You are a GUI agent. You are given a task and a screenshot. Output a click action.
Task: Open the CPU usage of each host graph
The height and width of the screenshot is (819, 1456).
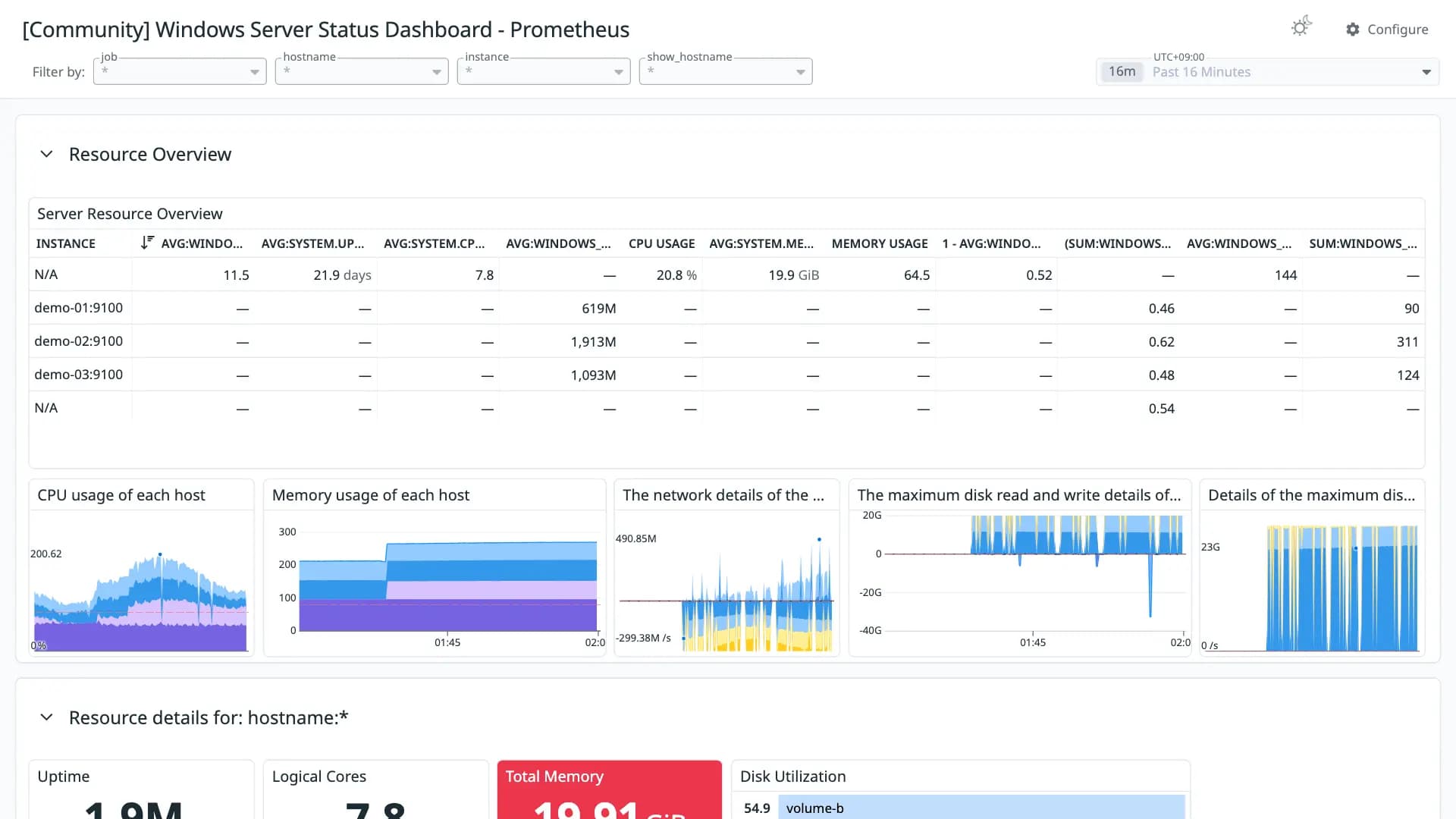tap(141, 582)
